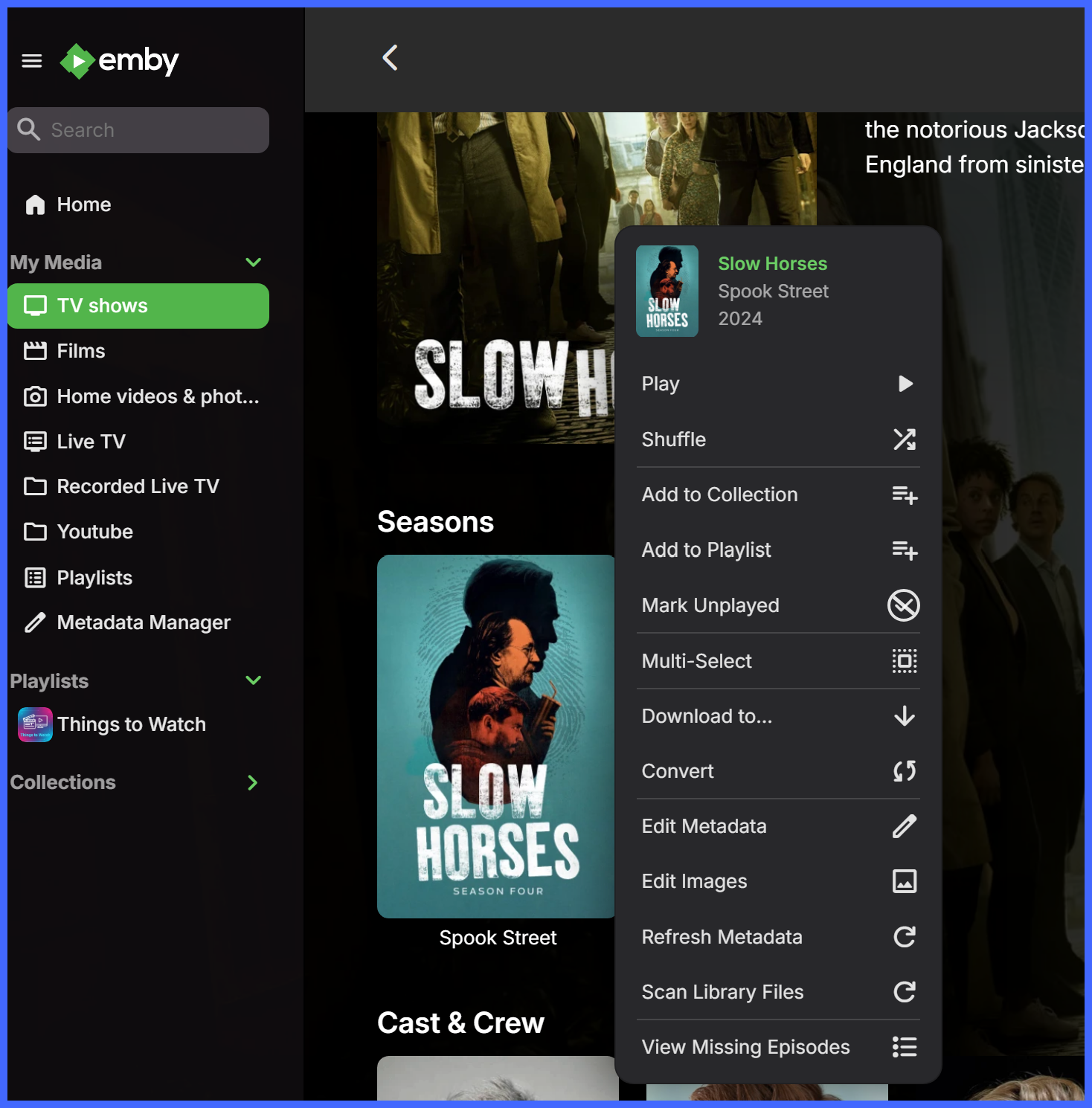The width and height of the screenshot is (1092, 1108).
Task: Click the Add to Playlist plus icon
Action: tap(905, 550)
